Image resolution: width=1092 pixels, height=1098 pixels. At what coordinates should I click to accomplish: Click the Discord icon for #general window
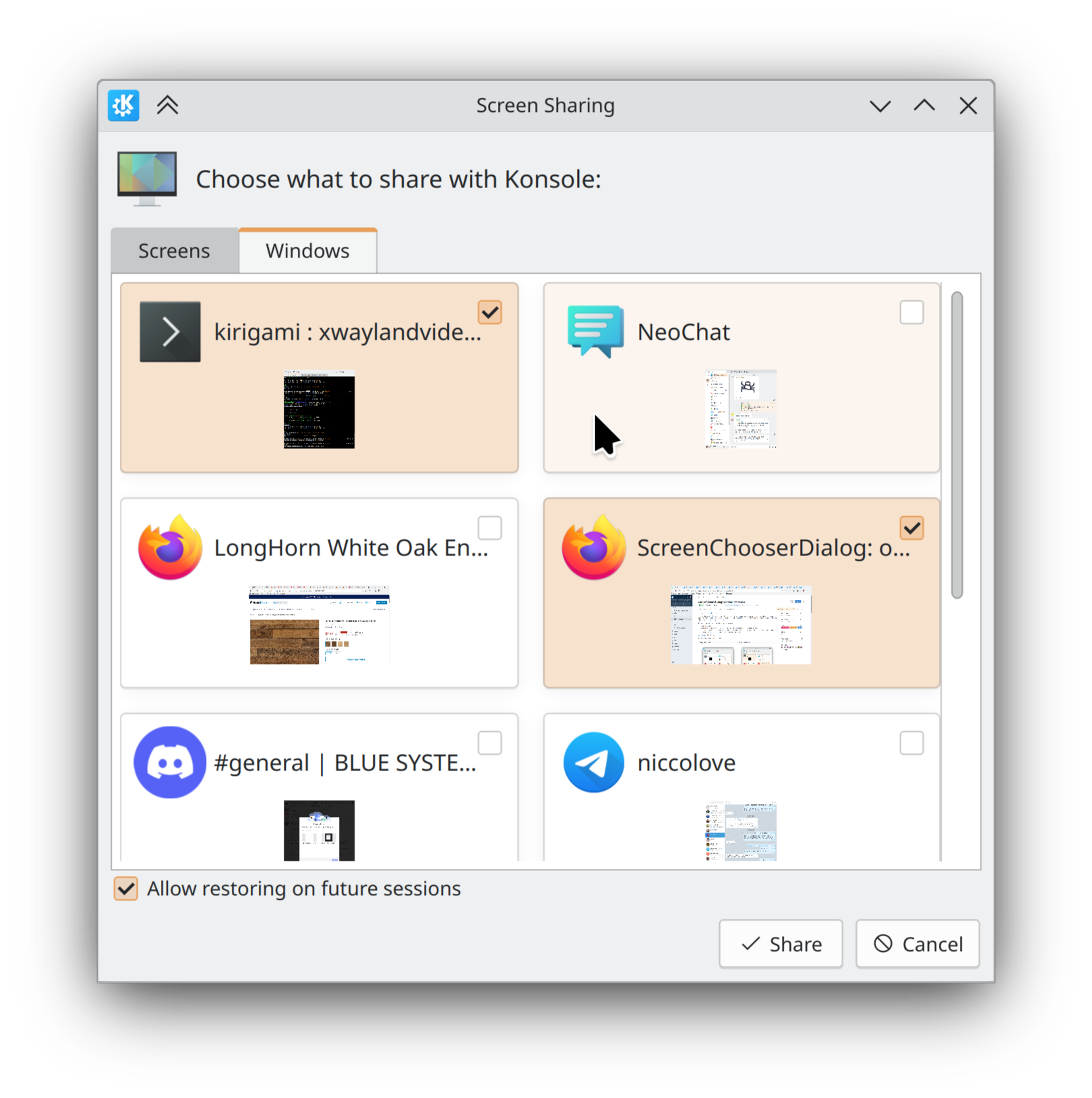(x=170, y=762)
